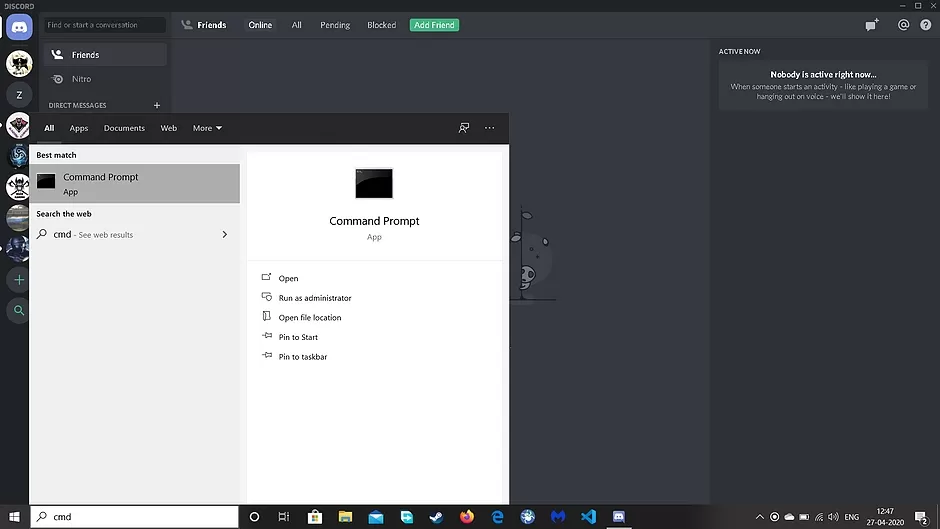This screenshot has height=529, width=940.
Task: Open Malwarebytes from taskbar
Action: [558, 516]
